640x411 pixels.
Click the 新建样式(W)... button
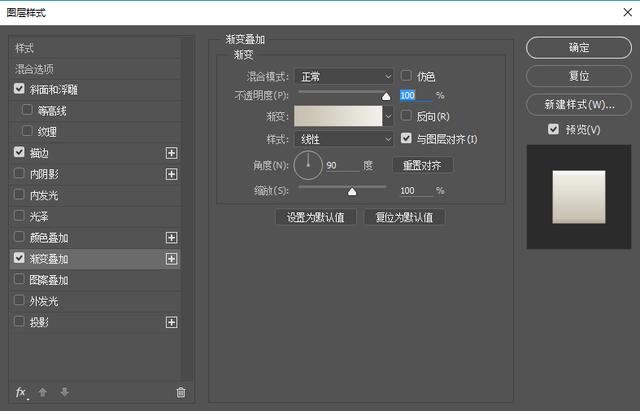[x=579, y=105]
